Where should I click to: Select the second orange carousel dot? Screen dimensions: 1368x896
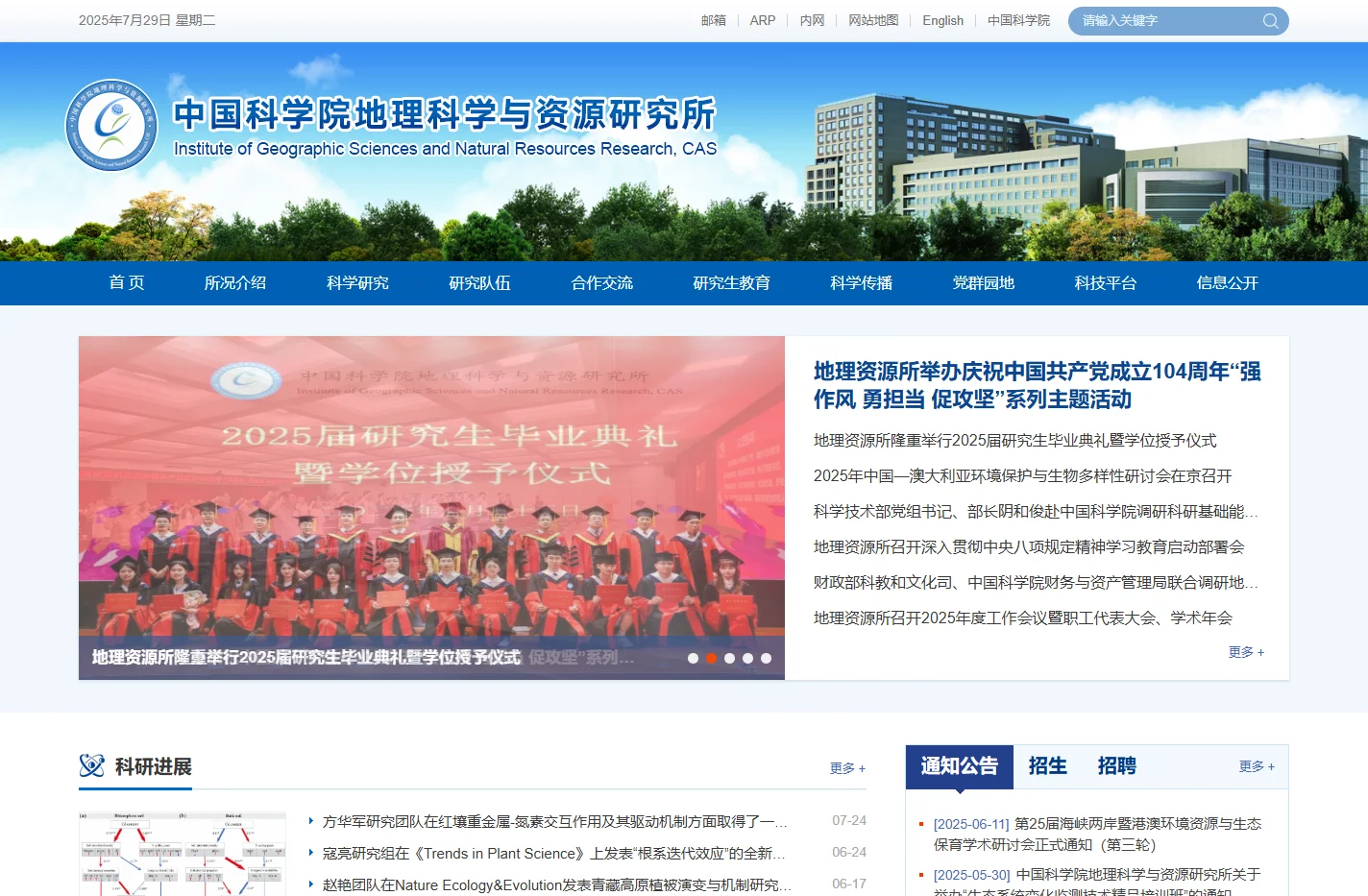(x=712, y=658)
